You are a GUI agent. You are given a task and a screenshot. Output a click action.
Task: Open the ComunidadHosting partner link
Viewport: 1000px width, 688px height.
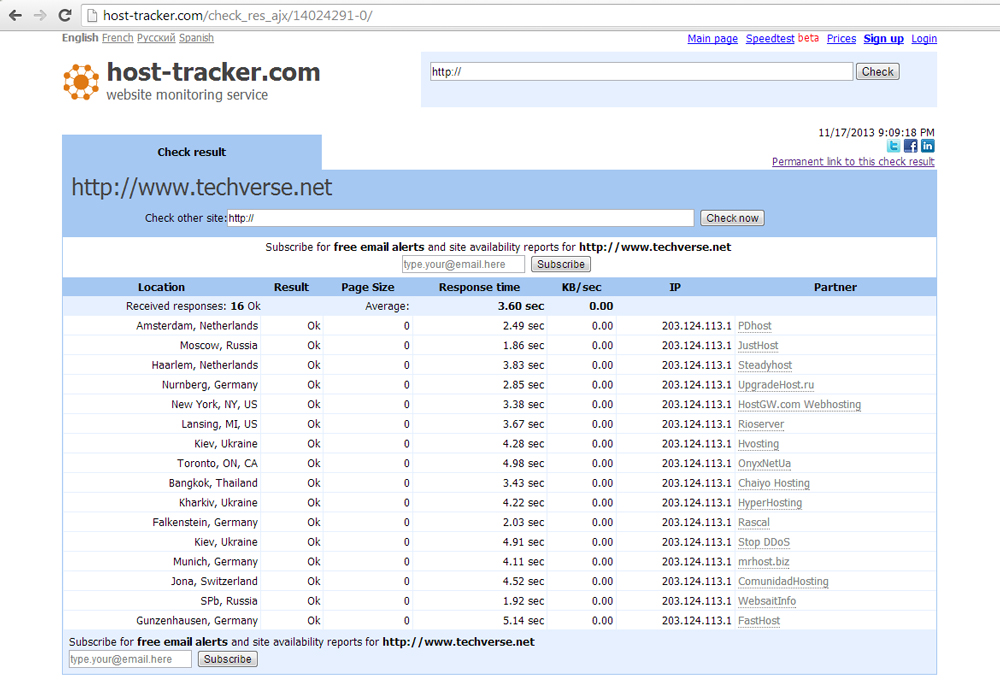click(x=783, y=582)
